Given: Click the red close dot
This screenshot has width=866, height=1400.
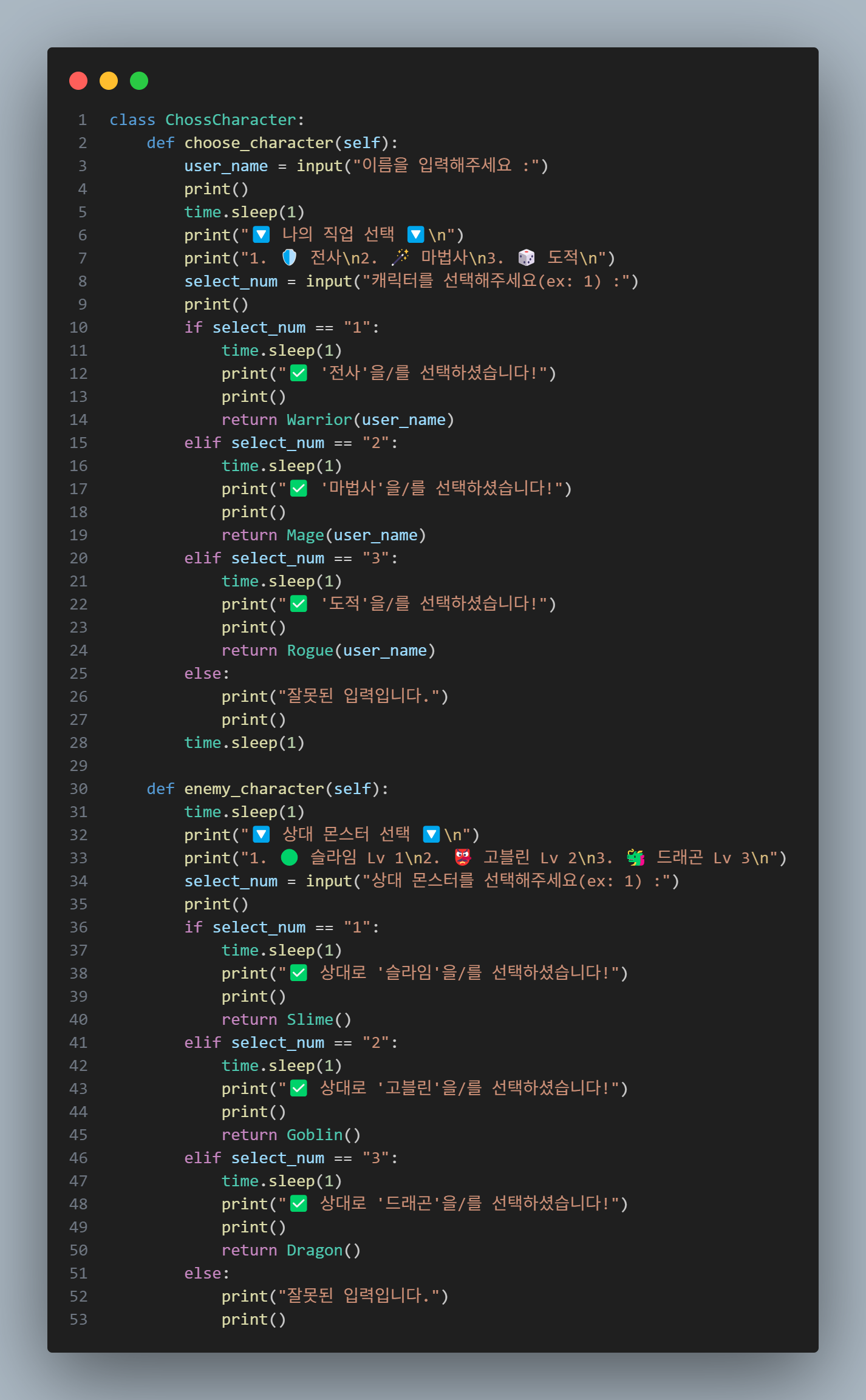Looking at the screenshot, I should [x=78, y=81].
